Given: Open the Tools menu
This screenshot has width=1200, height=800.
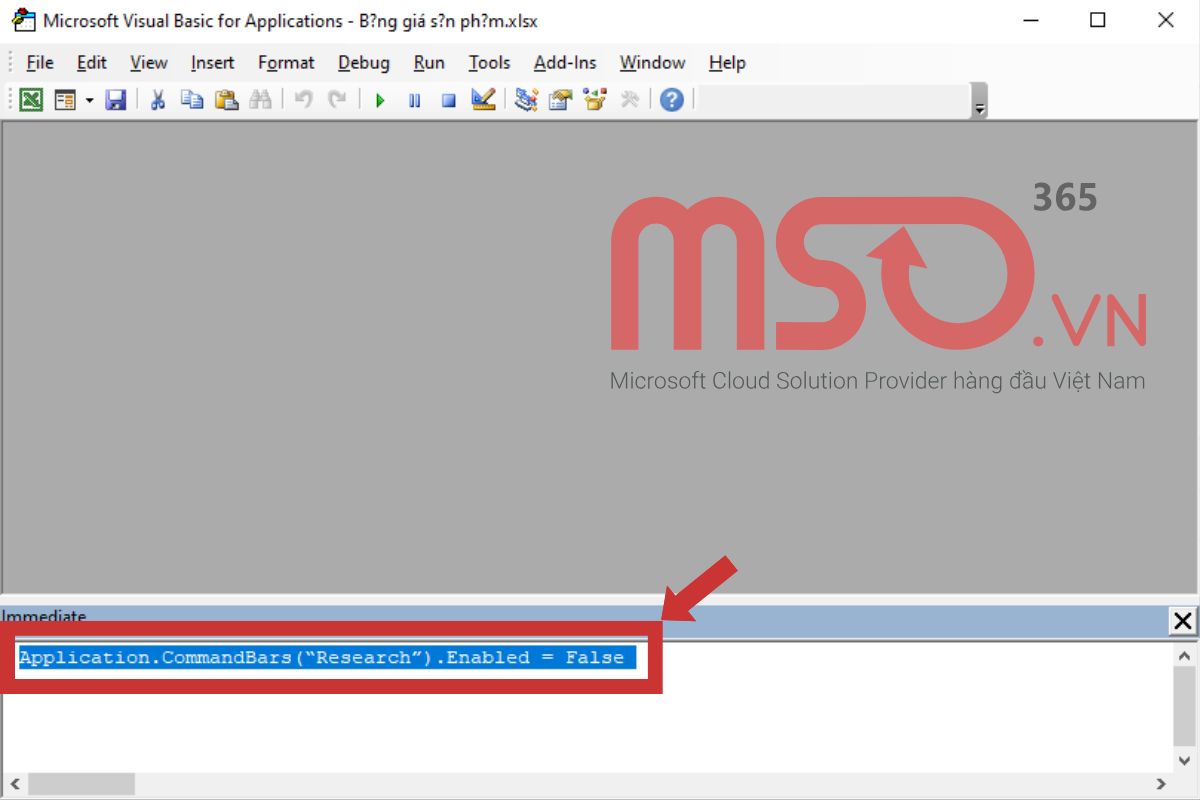Looking at the screenshot, I should click(x=490, y=62).
